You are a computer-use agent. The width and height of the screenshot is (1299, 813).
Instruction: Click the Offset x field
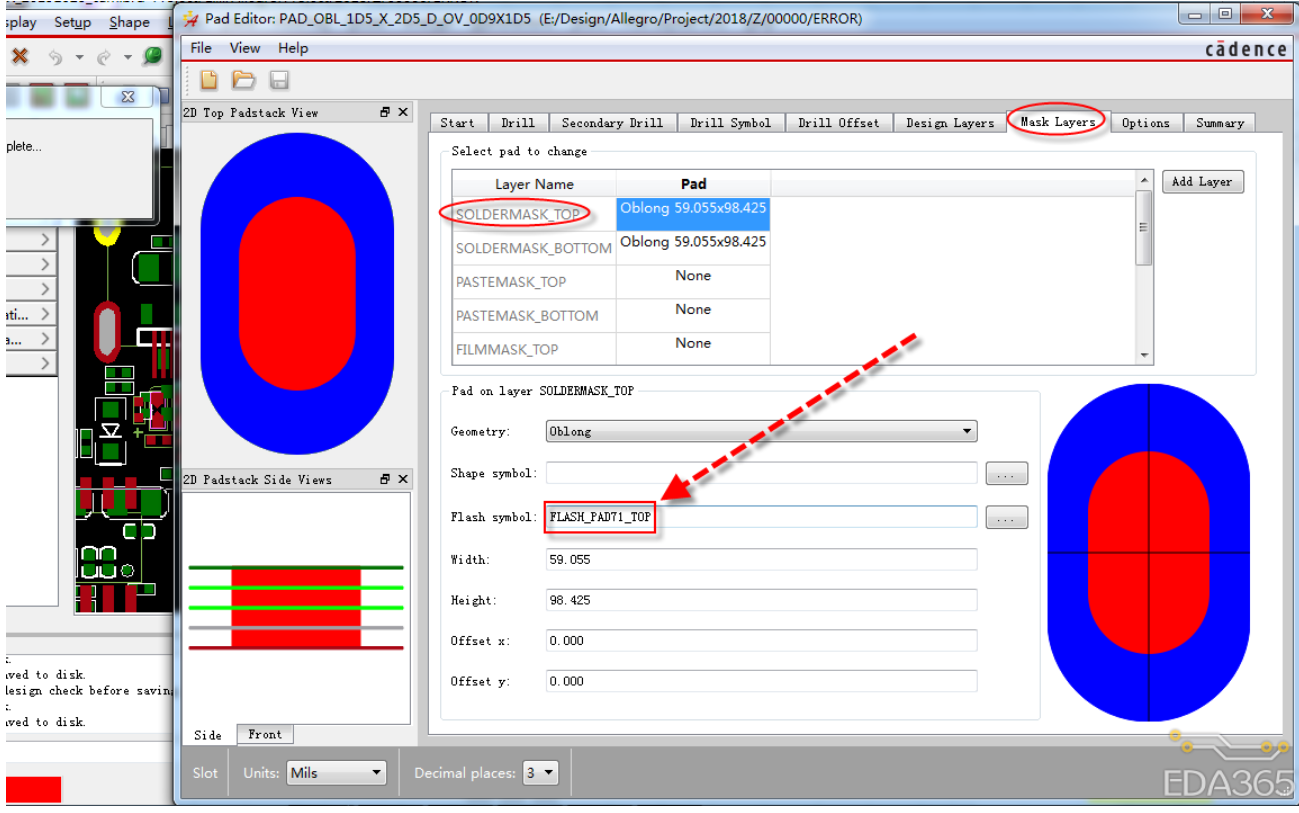click(761, 640)
